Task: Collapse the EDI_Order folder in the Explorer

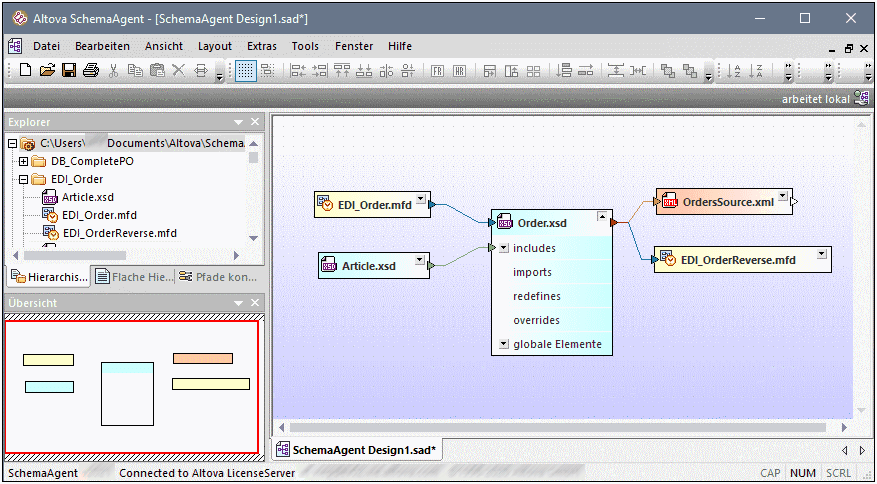Action: tap(24, 179)
